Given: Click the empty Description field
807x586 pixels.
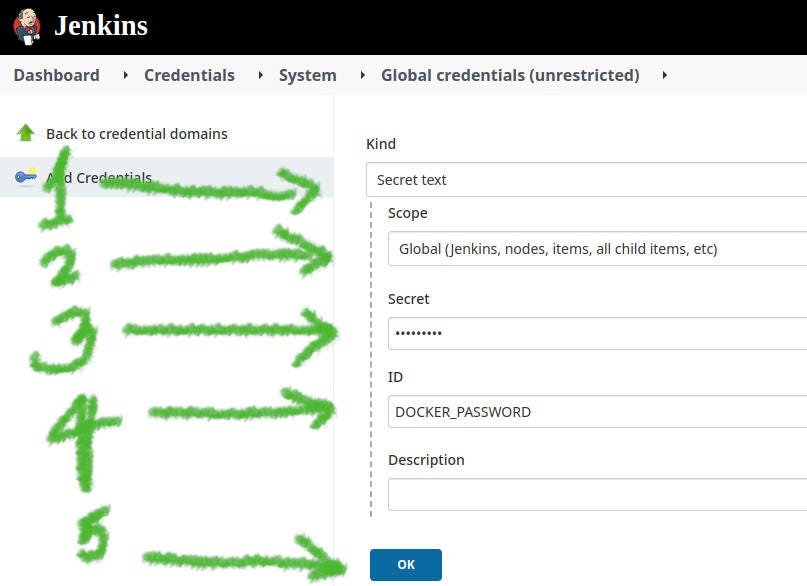Looking at the screenshot, I should (x=597, y=494).
